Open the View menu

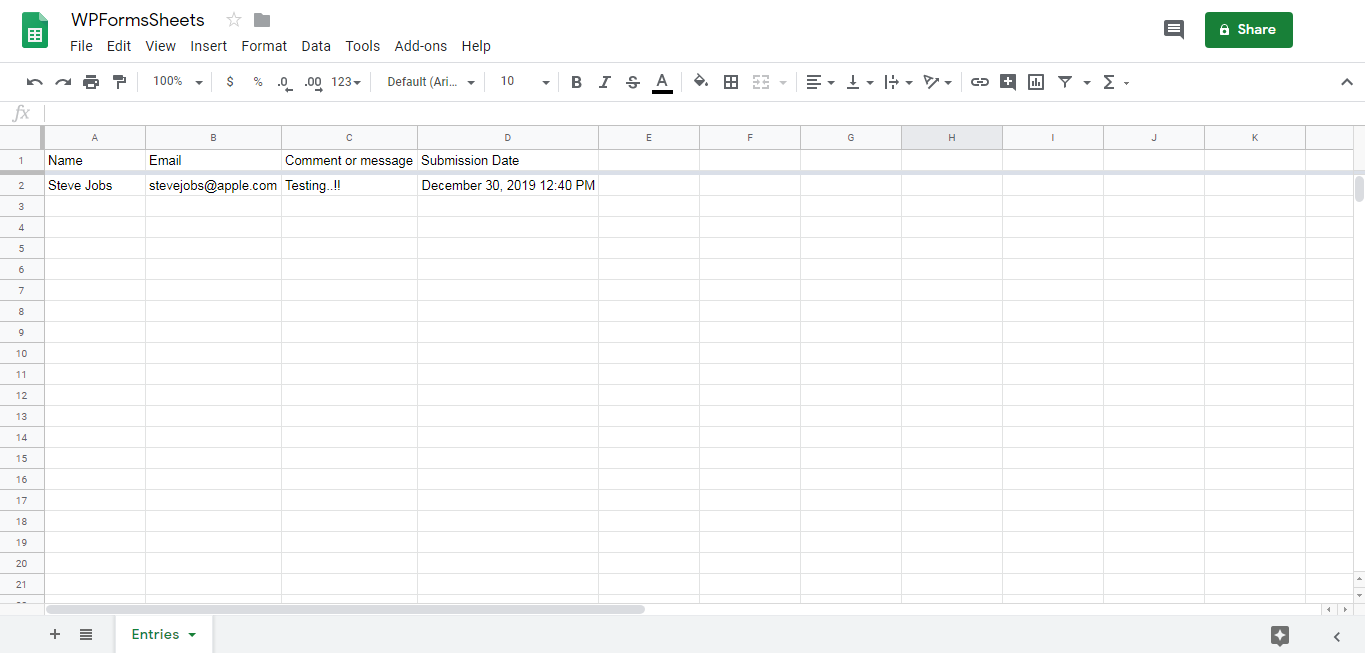click(160, 46)
